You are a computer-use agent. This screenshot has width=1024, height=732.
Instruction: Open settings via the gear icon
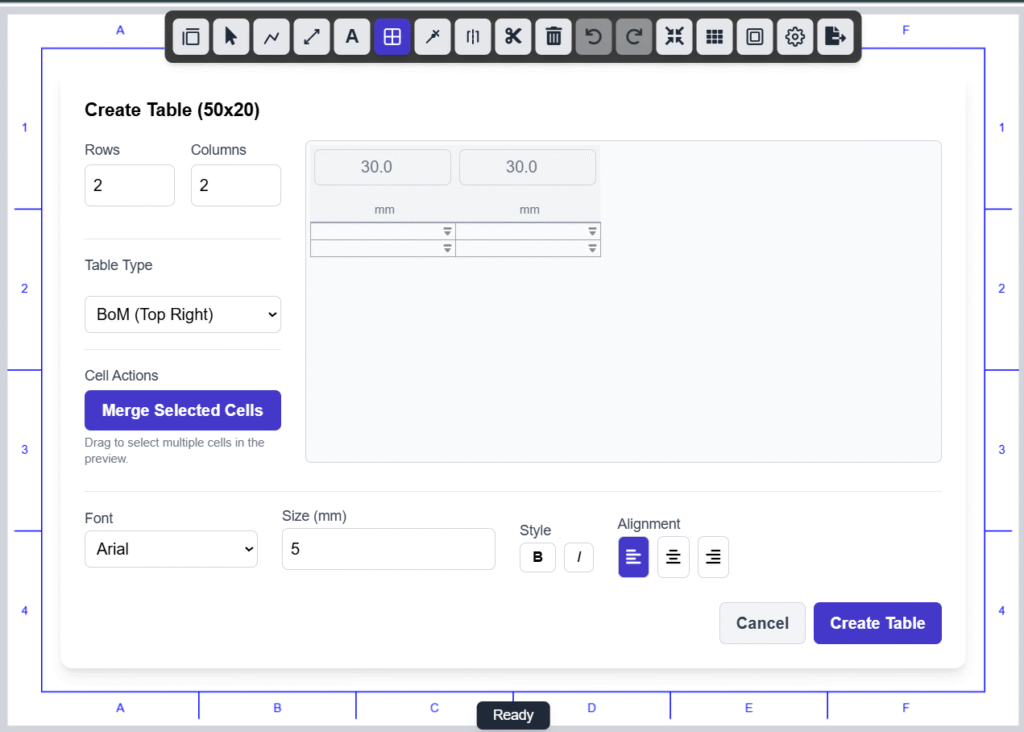(x=795, y=37)
